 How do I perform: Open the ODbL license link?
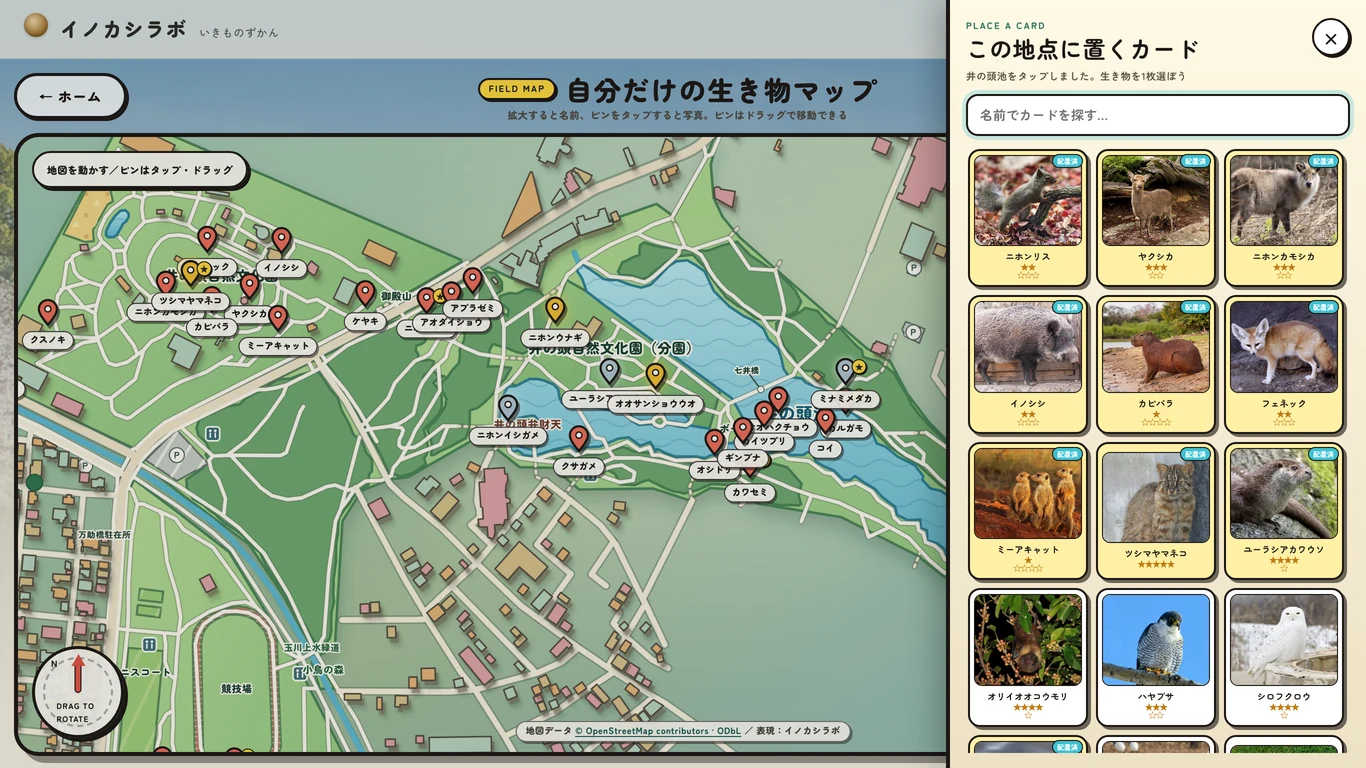coord(728,731)
